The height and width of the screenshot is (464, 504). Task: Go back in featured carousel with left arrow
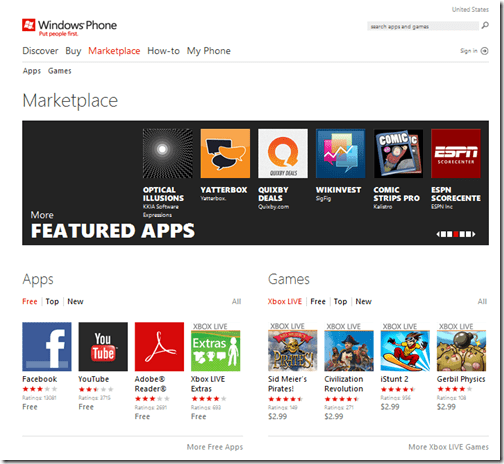point(438,234)
